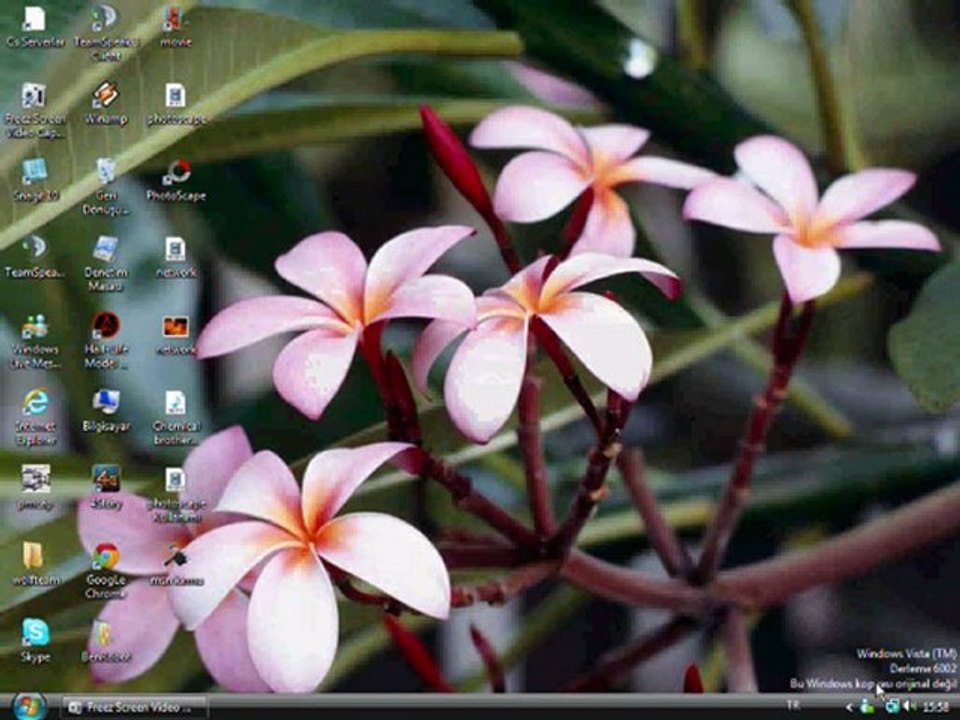
Task: Open the network connection tray icon
Action: (x=892, y=707)
